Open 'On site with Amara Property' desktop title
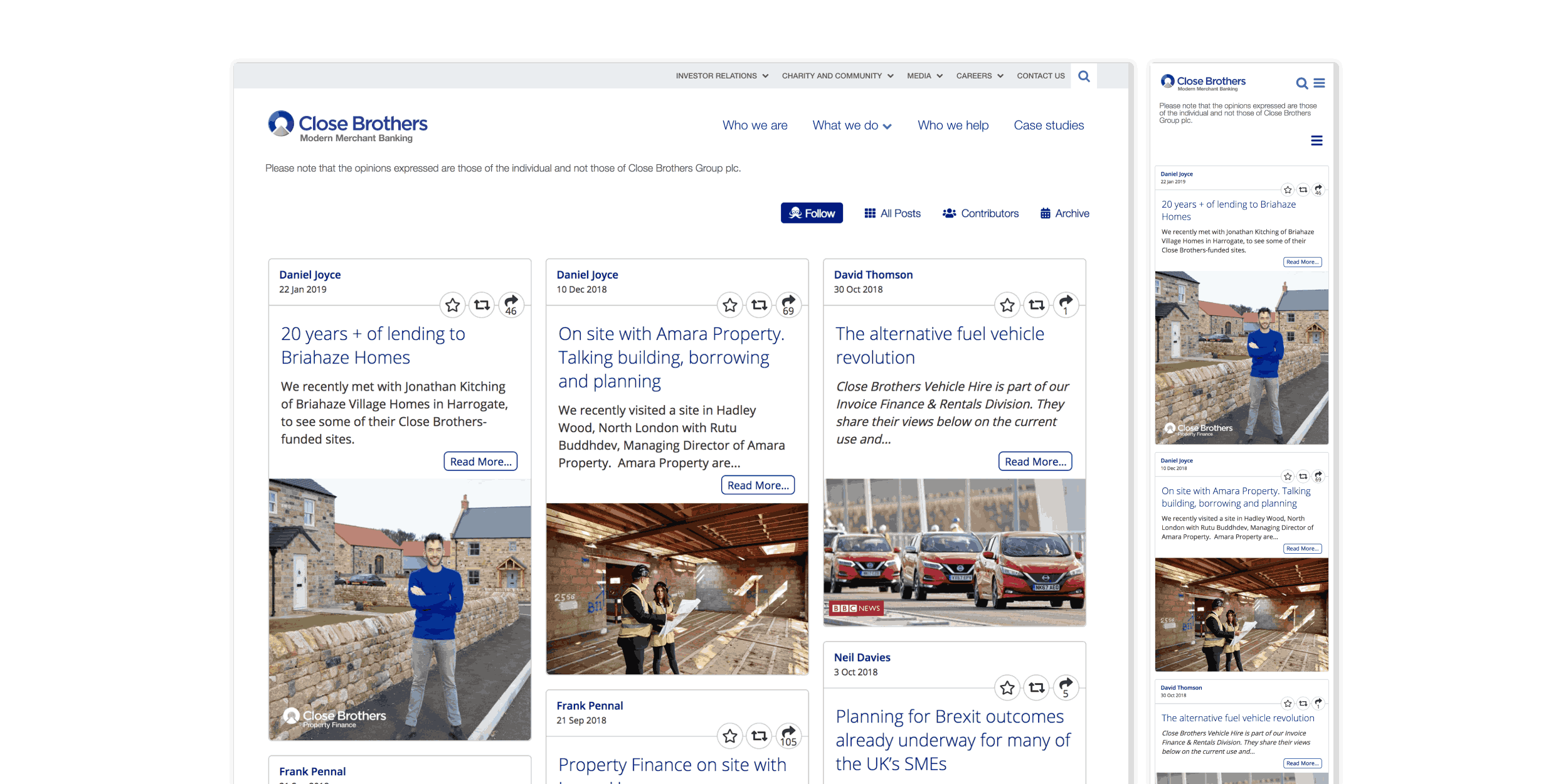The image size is (1568, 784). click(671, 358)
